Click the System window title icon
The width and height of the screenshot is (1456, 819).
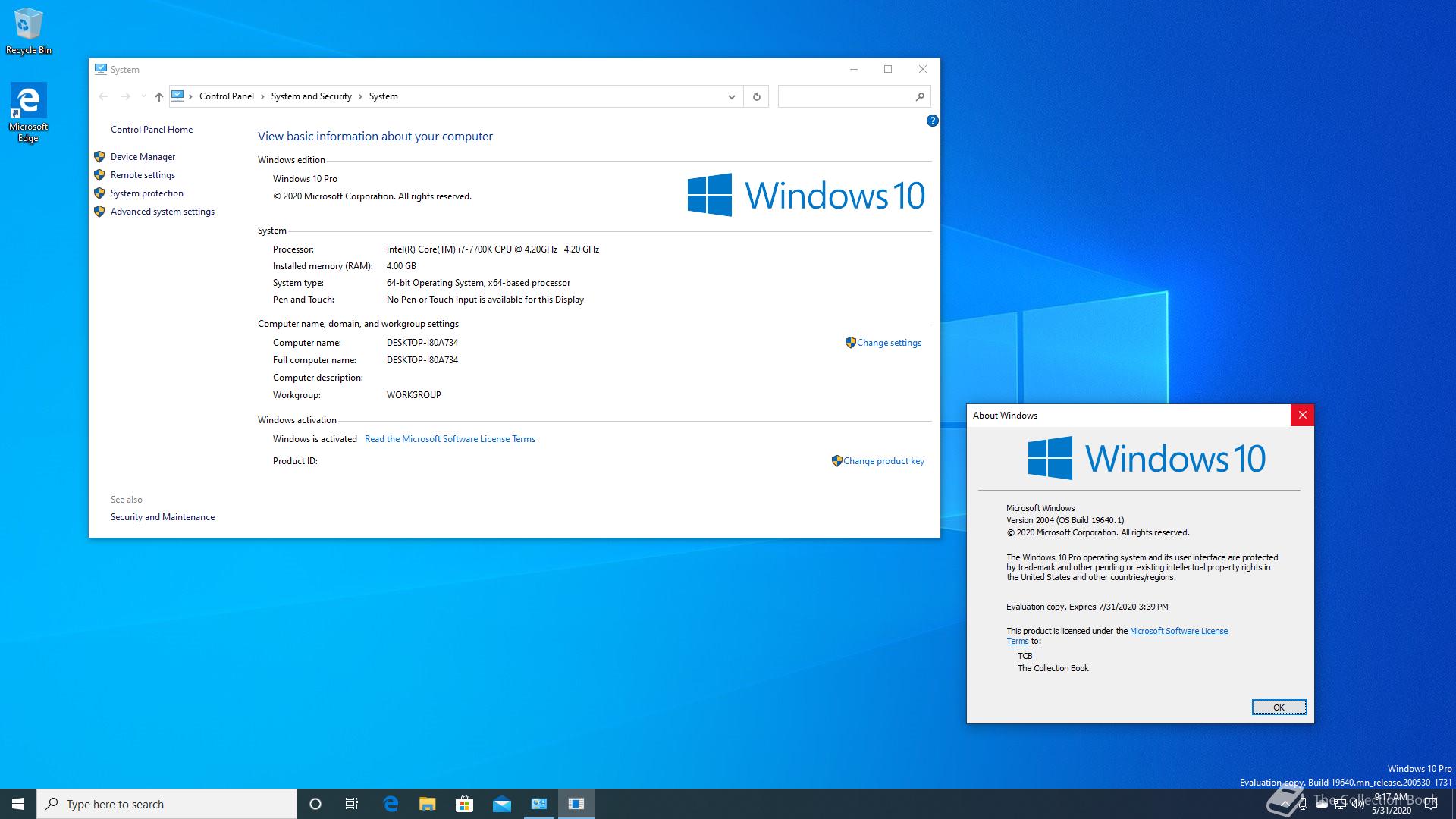click(101, 69)
